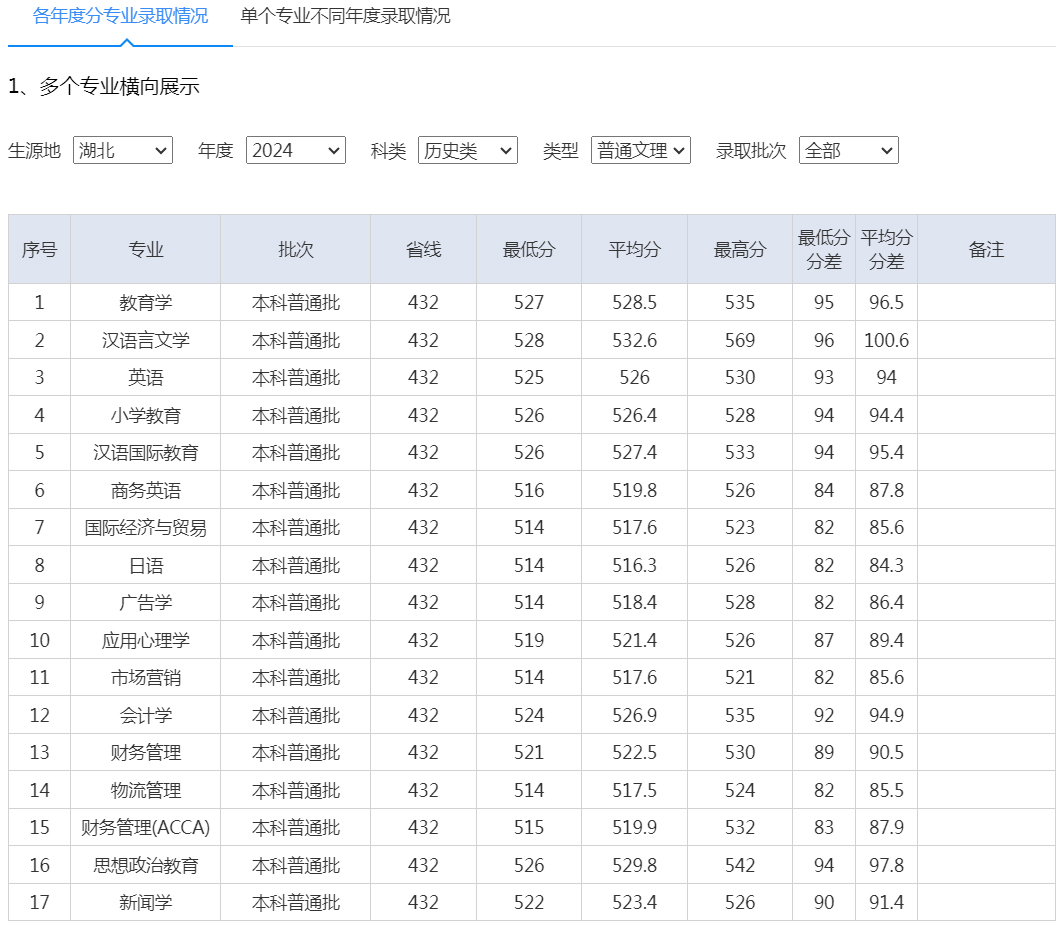Click the 平均分分差 column header
Screen dimensions: 1062x928
887,249
